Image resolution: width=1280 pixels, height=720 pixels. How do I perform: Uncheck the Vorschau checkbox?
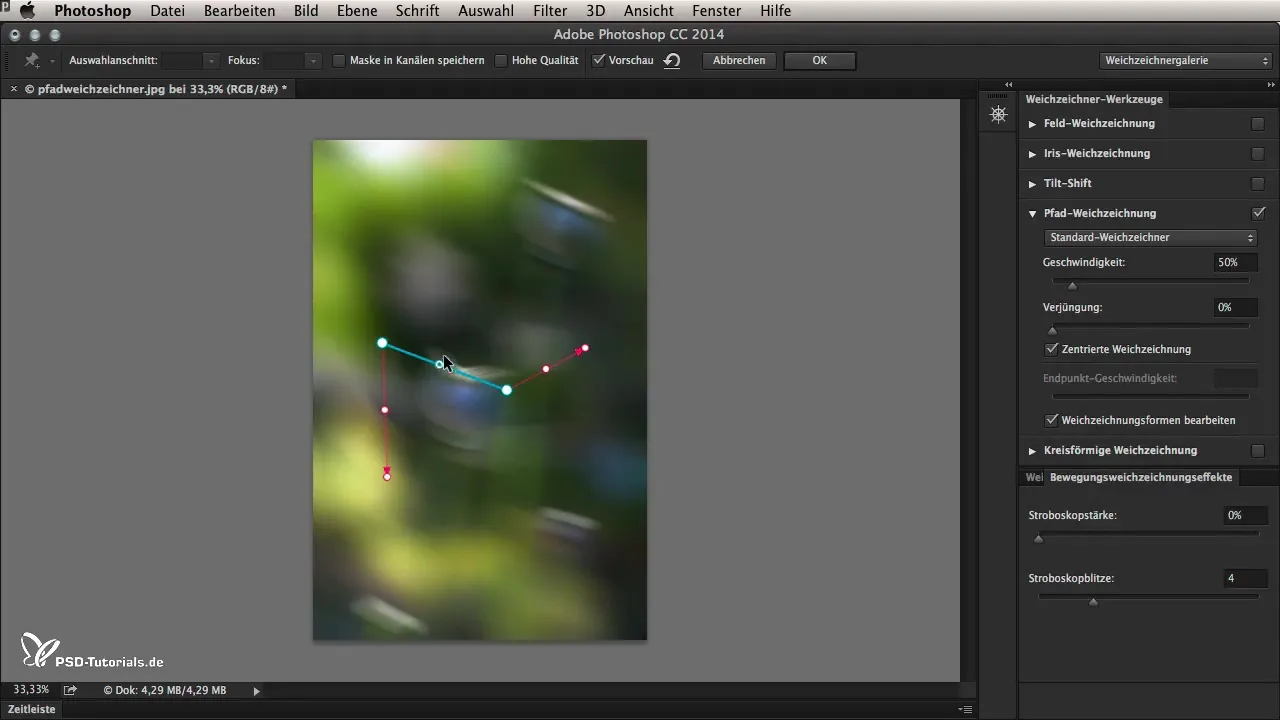click(x=598, y=60)
